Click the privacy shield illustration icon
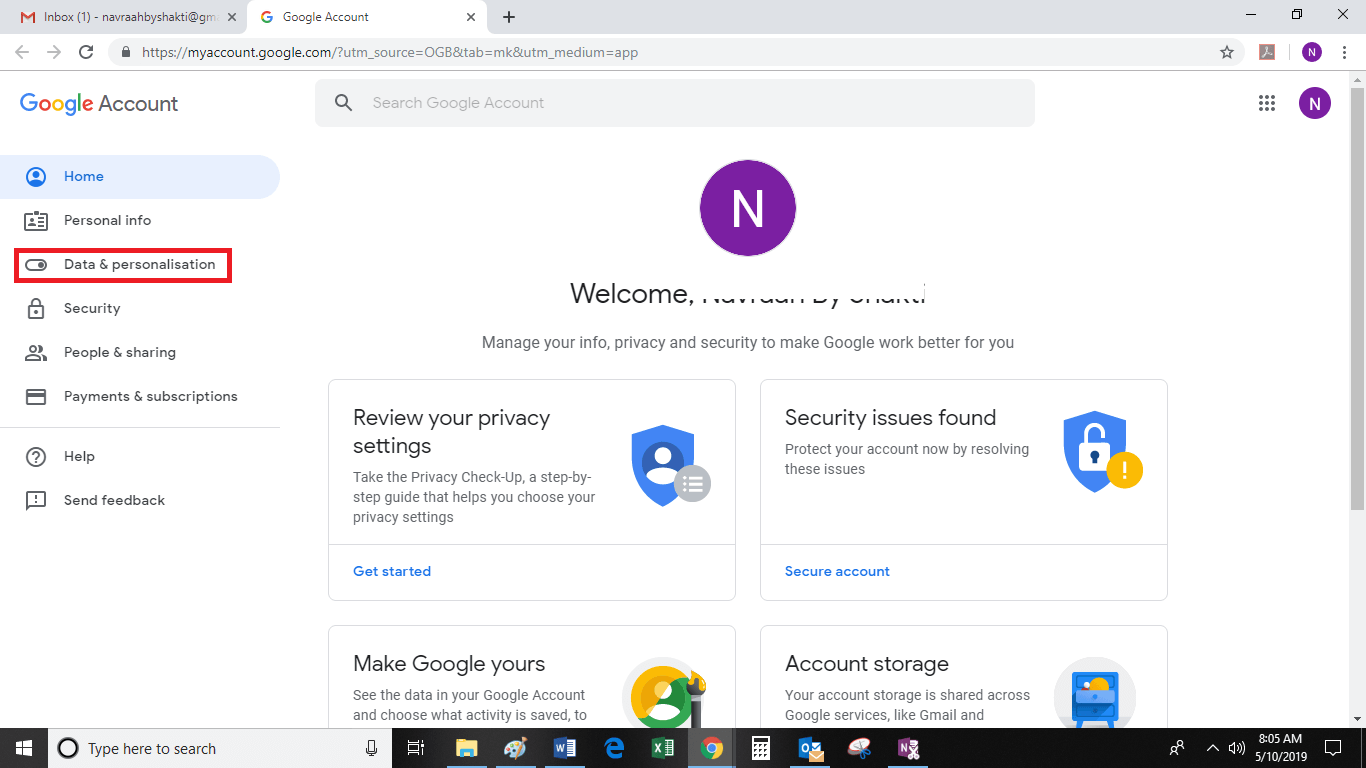Viewport: 1366px width, 768px height. click(x=670, y=464)
